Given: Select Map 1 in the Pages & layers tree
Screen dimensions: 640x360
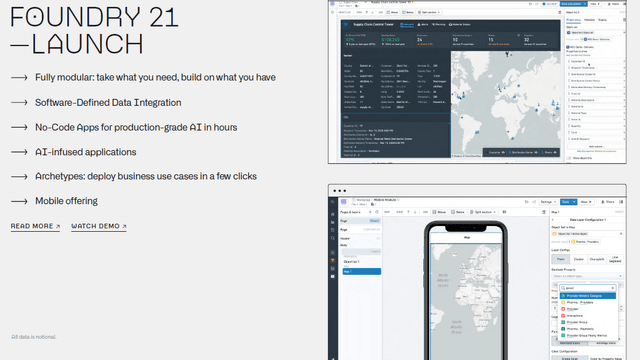Looking at the screenshot, I should click(x=362, y=271).
